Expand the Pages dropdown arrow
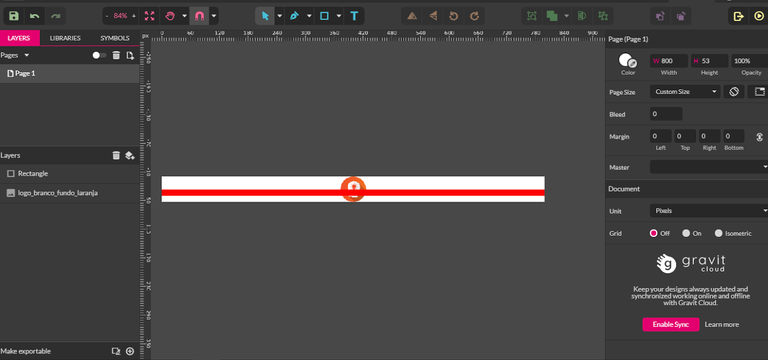Viewport: 768px width, 360px height. 27,55
